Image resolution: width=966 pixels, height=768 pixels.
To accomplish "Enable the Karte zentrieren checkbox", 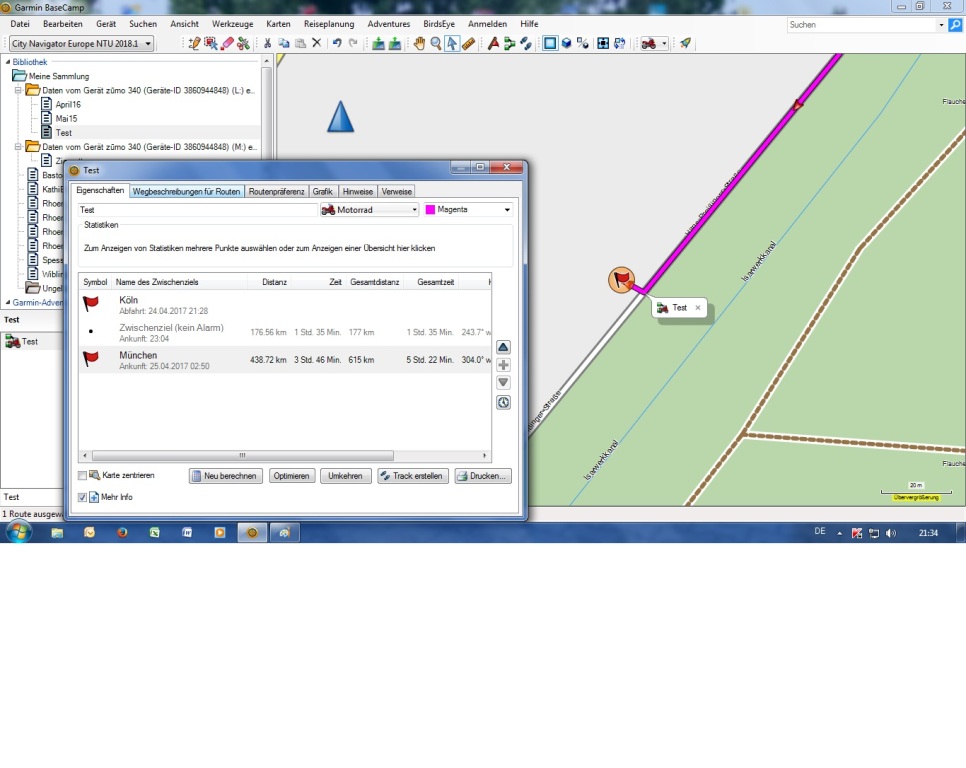I will point(83,476).
